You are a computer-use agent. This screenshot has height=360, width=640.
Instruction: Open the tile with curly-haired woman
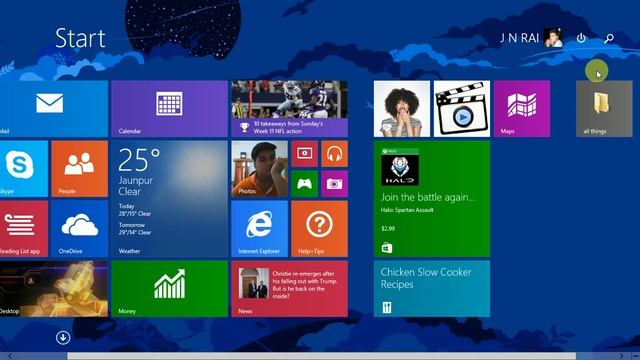(402, 109)
